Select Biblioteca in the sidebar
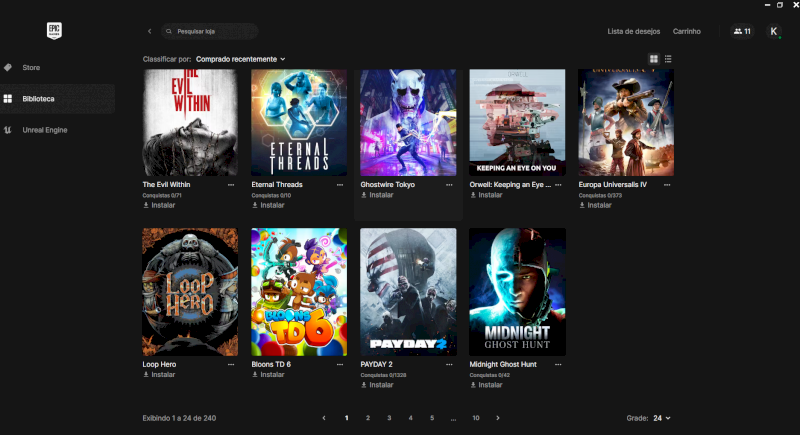 pyautogui.click(x=57, y=98)
